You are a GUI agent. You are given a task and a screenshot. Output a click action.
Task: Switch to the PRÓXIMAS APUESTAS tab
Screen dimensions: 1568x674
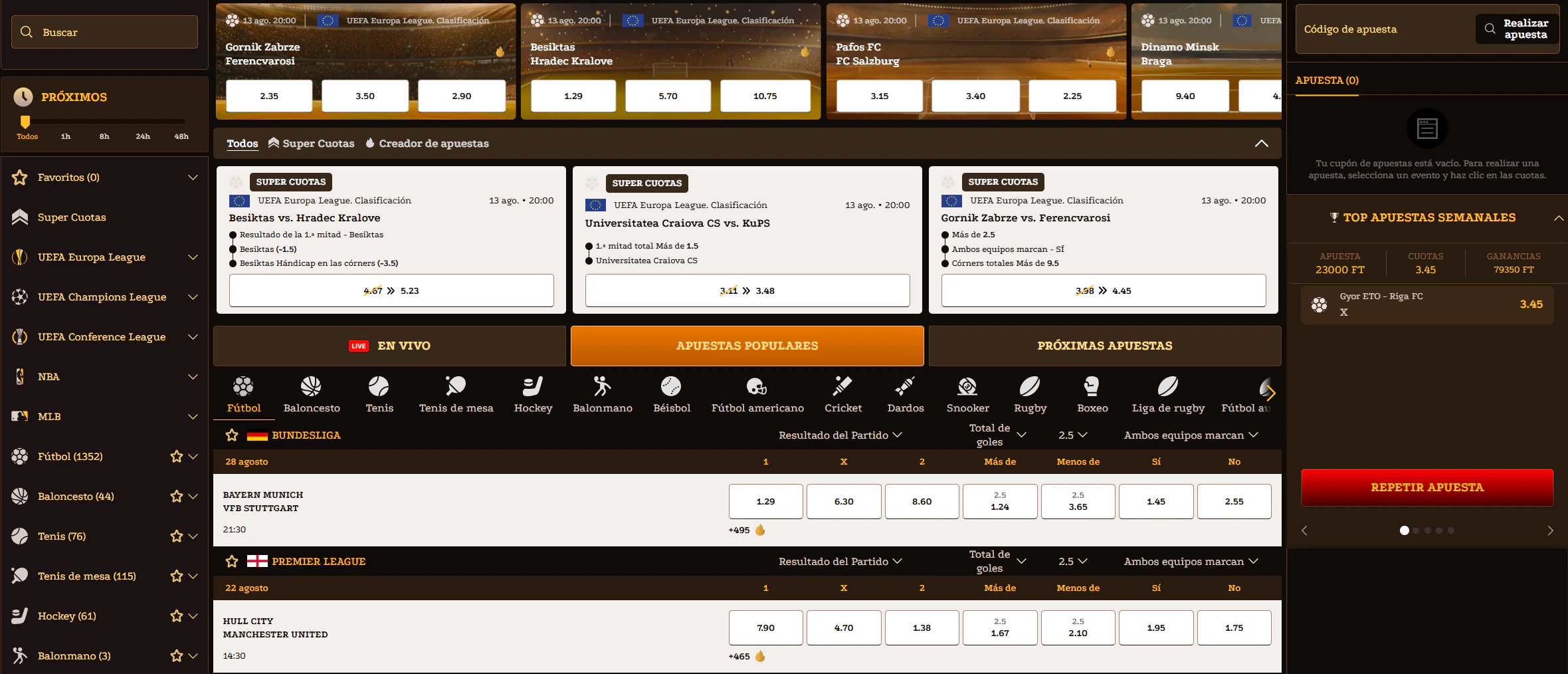[x=1105, y=346]
